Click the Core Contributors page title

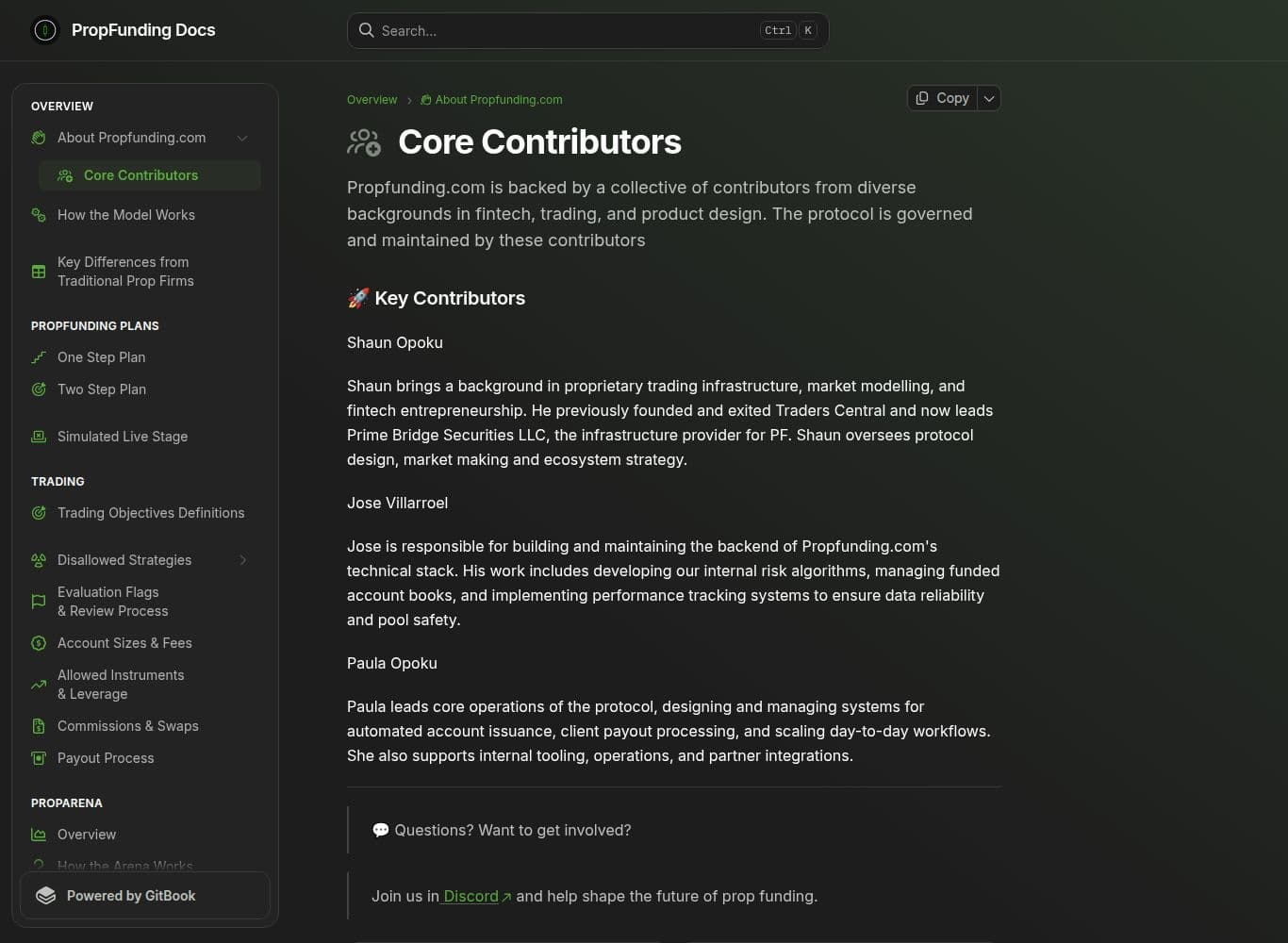(539, 142)
